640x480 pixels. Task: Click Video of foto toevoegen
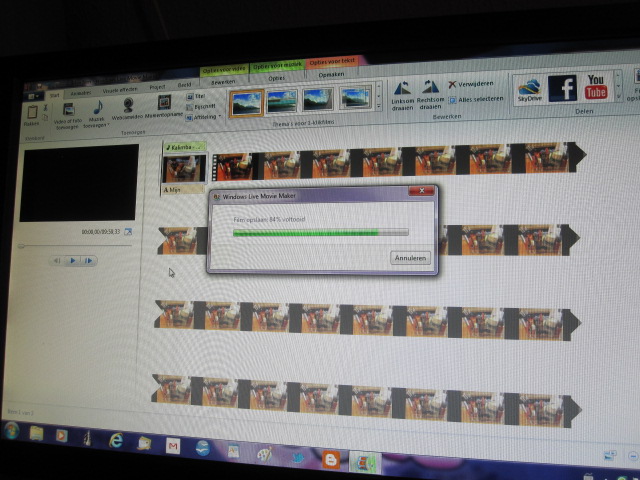click(68, 116)
